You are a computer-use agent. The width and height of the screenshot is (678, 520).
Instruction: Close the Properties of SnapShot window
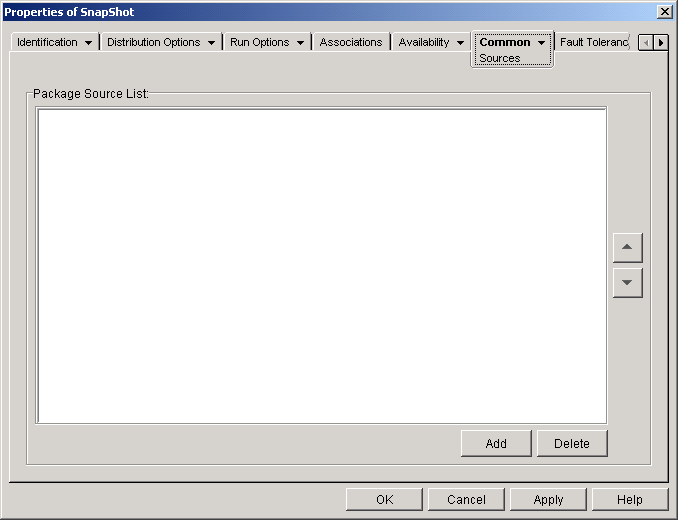[664, 12]
